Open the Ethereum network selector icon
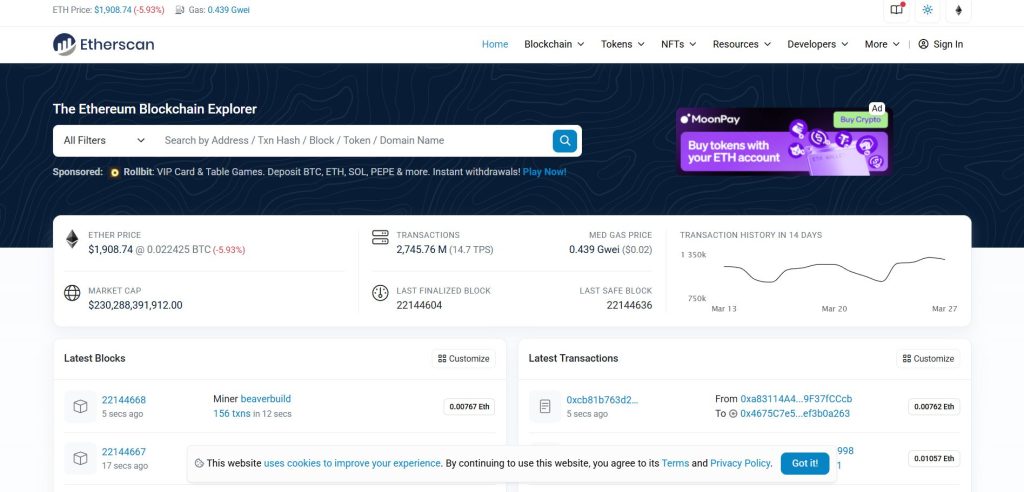Viewport: 1024px width, 492px height. coord(959,10)
